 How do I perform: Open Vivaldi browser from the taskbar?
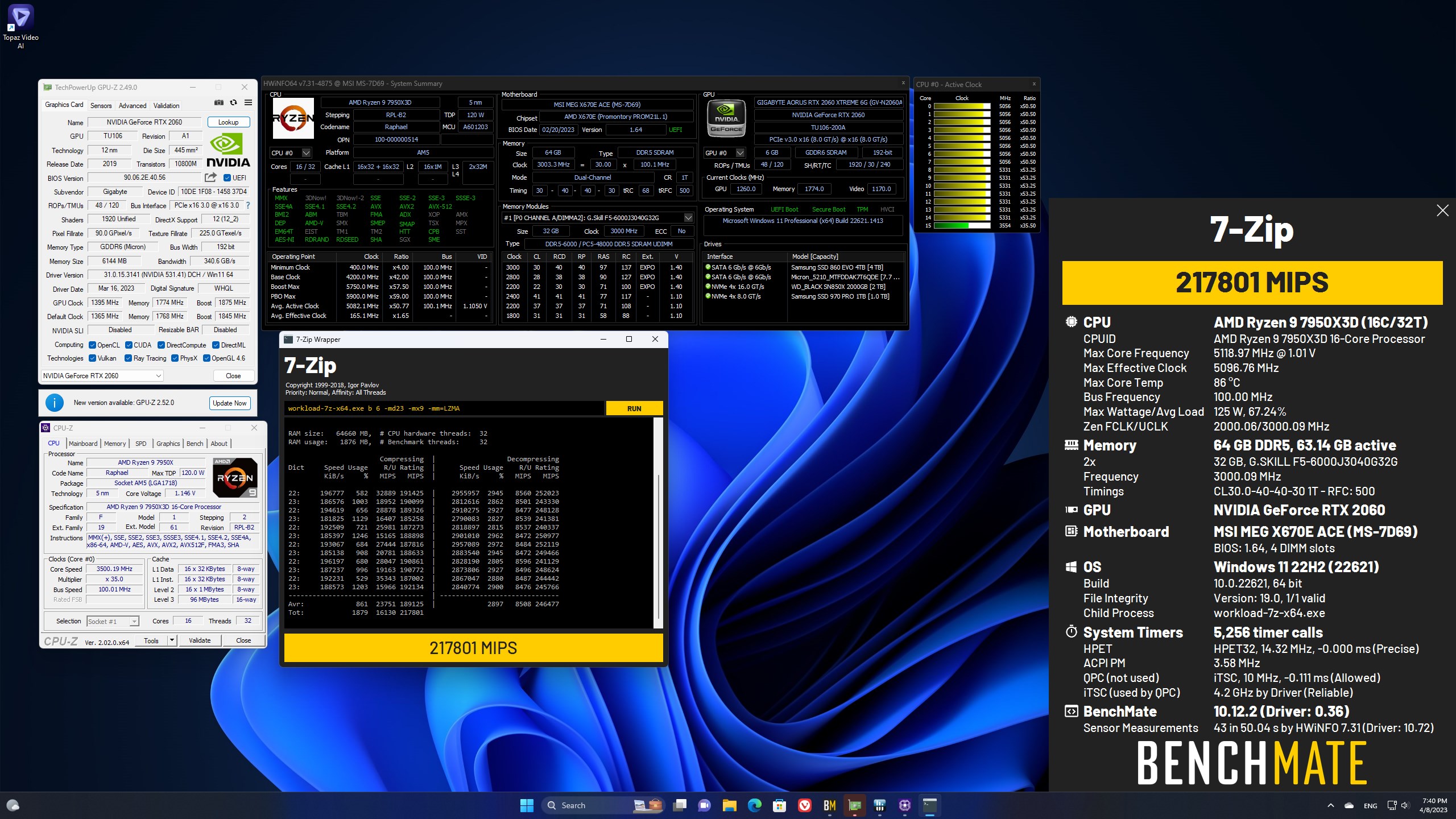pyautogui.click(x=805, y=805)
